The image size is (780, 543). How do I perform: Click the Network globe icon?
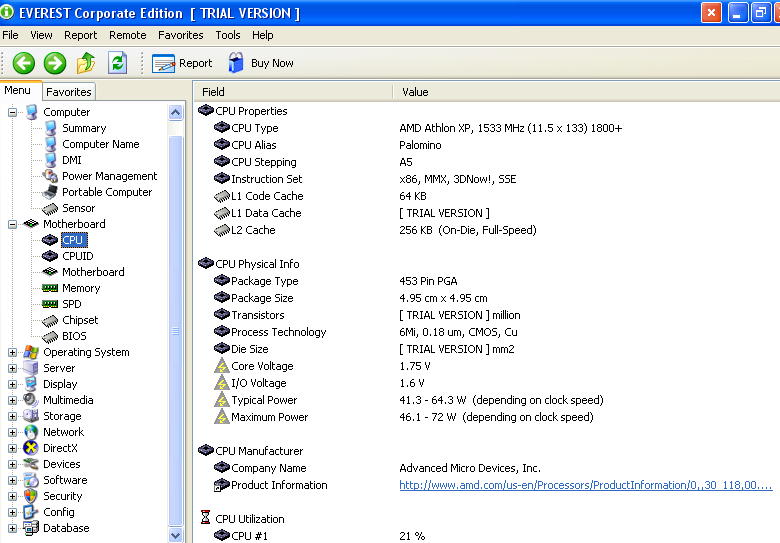click(31, 432)
